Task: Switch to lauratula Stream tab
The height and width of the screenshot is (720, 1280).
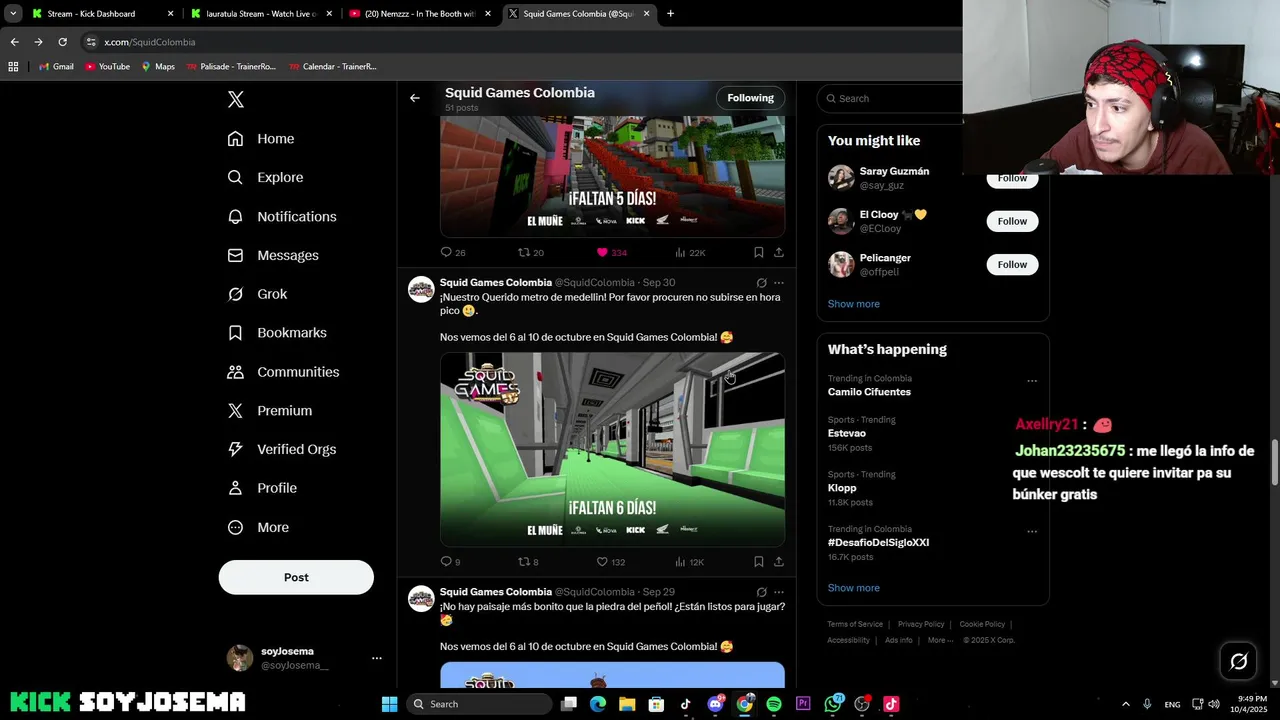Action: pos(260,14)
